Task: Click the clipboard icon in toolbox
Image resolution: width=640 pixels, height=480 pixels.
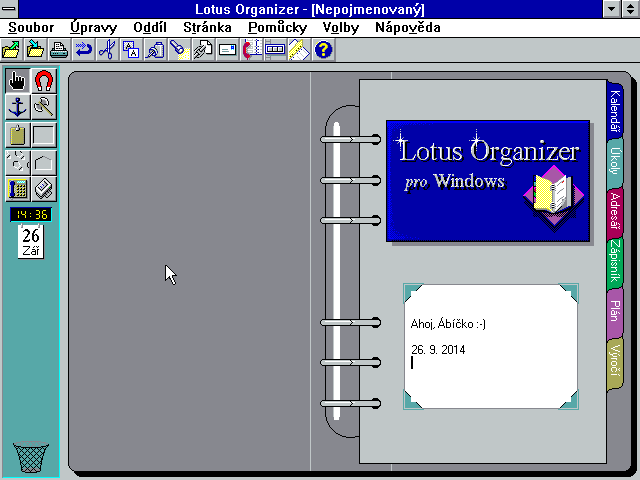Action: pyautogui.click(x=18, y=135)
